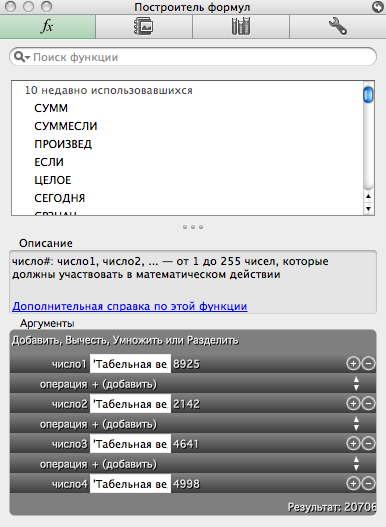Open the Compatibility wrench tab
Image resolution: width=386 pixels, height=527 pixels.
click(338, 27)
